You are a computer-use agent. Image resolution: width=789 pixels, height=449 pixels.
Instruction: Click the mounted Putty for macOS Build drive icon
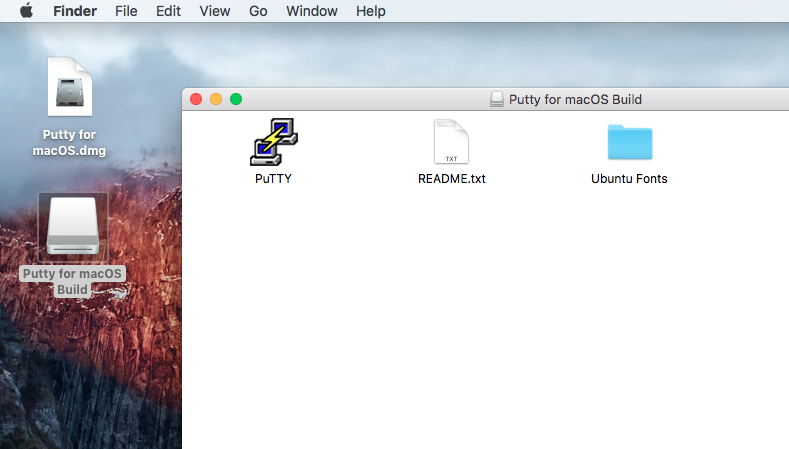point(72,225)
